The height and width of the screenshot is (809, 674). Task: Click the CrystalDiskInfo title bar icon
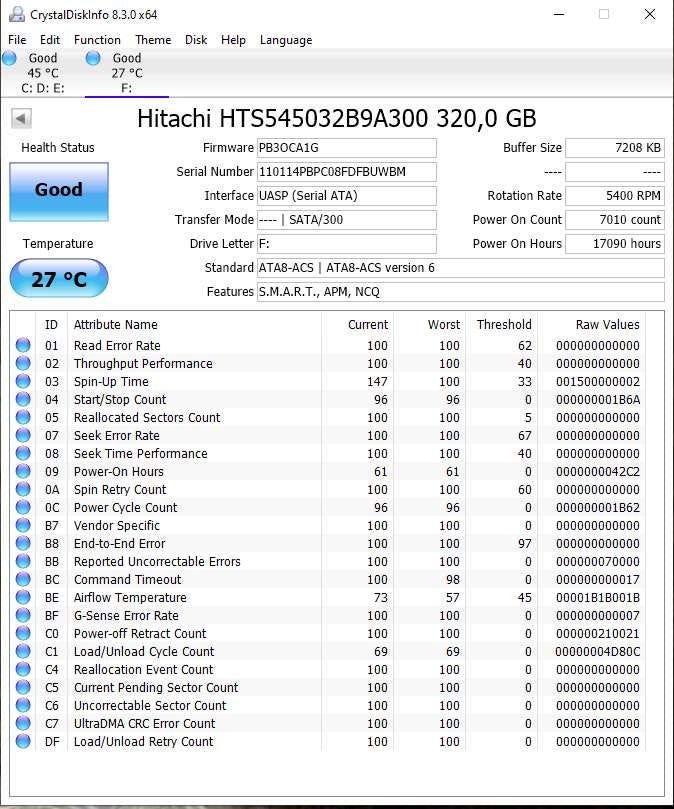click(17, 14)
